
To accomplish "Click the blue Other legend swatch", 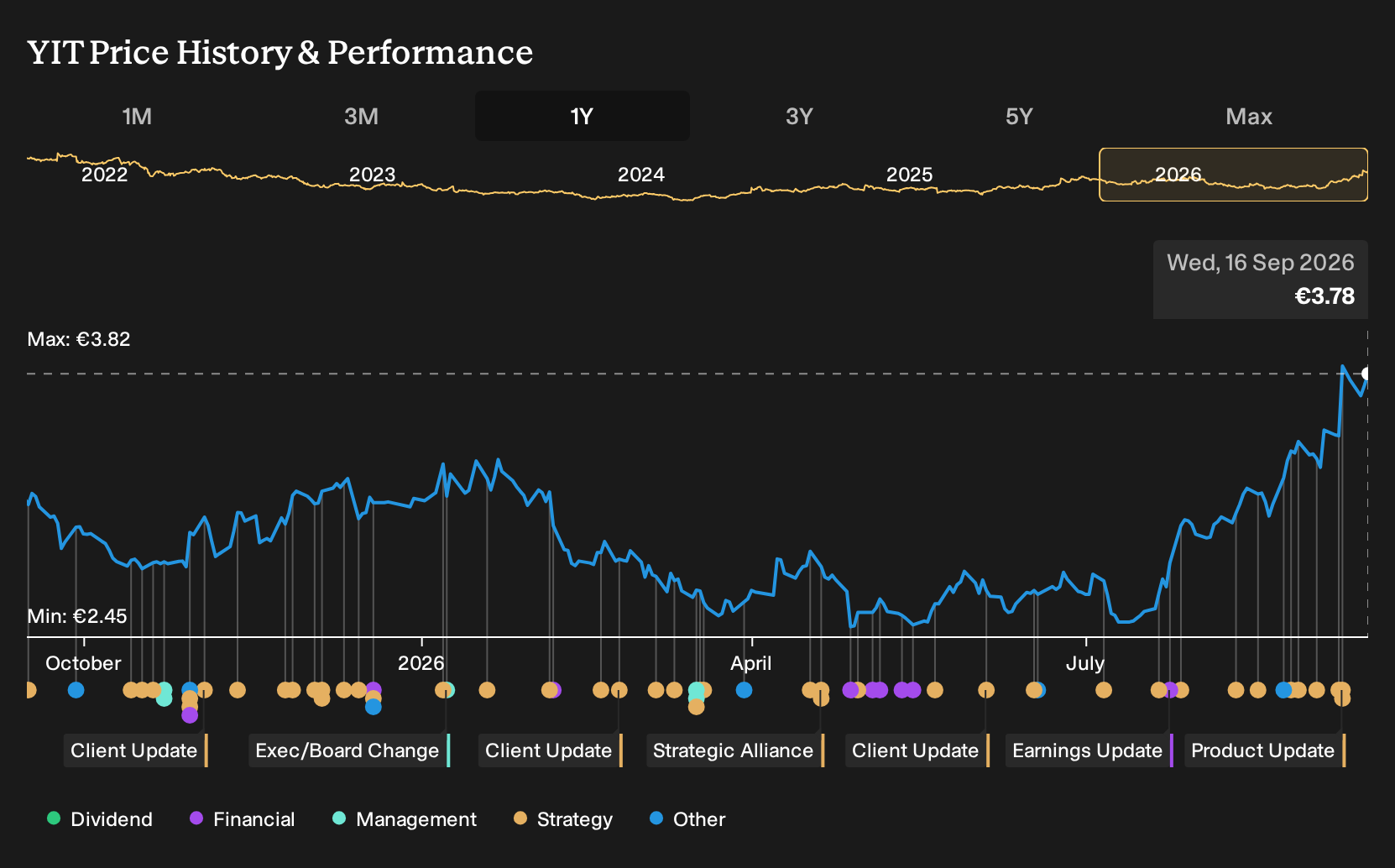I will [x=656, y=818].
